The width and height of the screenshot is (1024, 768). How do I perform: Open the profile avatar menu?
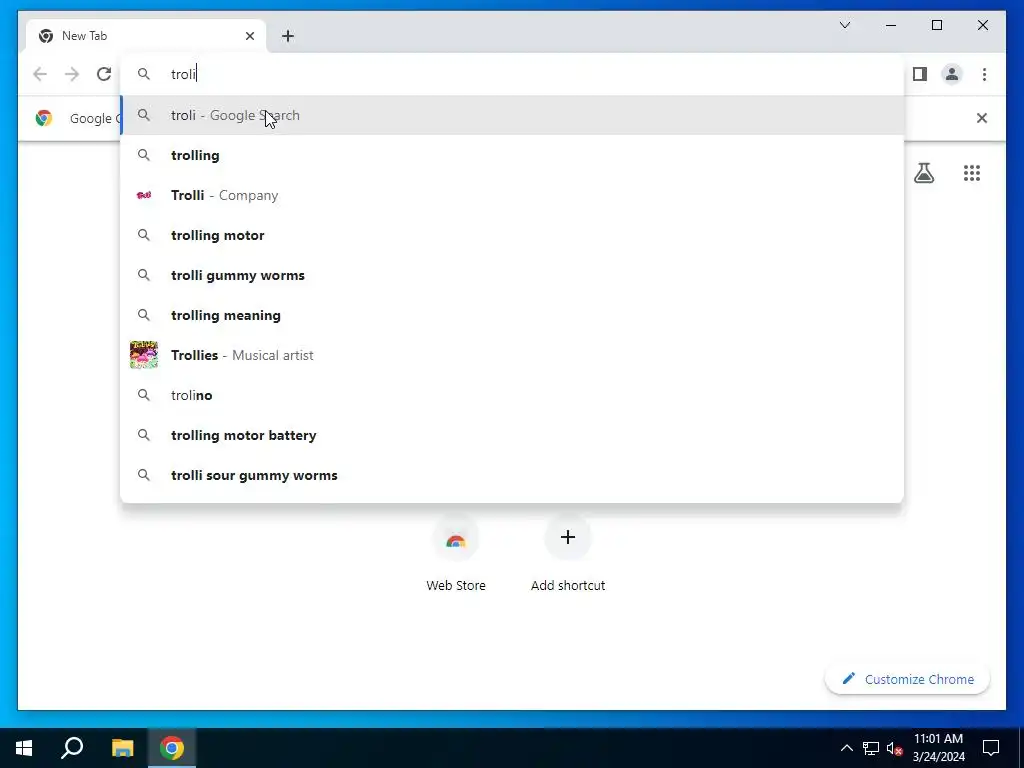point(952,74)
